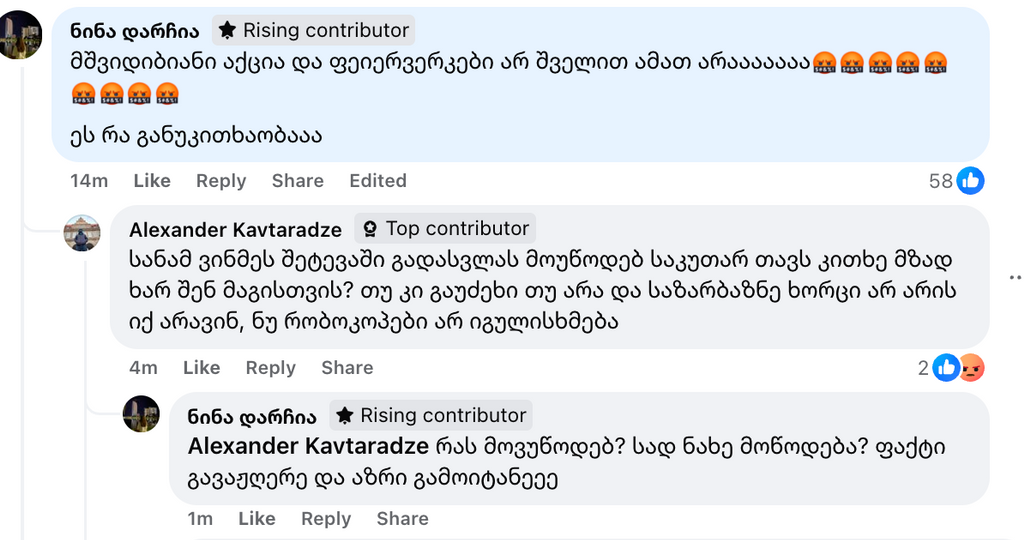Click the mentioned Alexander Kavtaradze name in the reply

(308, 446)
